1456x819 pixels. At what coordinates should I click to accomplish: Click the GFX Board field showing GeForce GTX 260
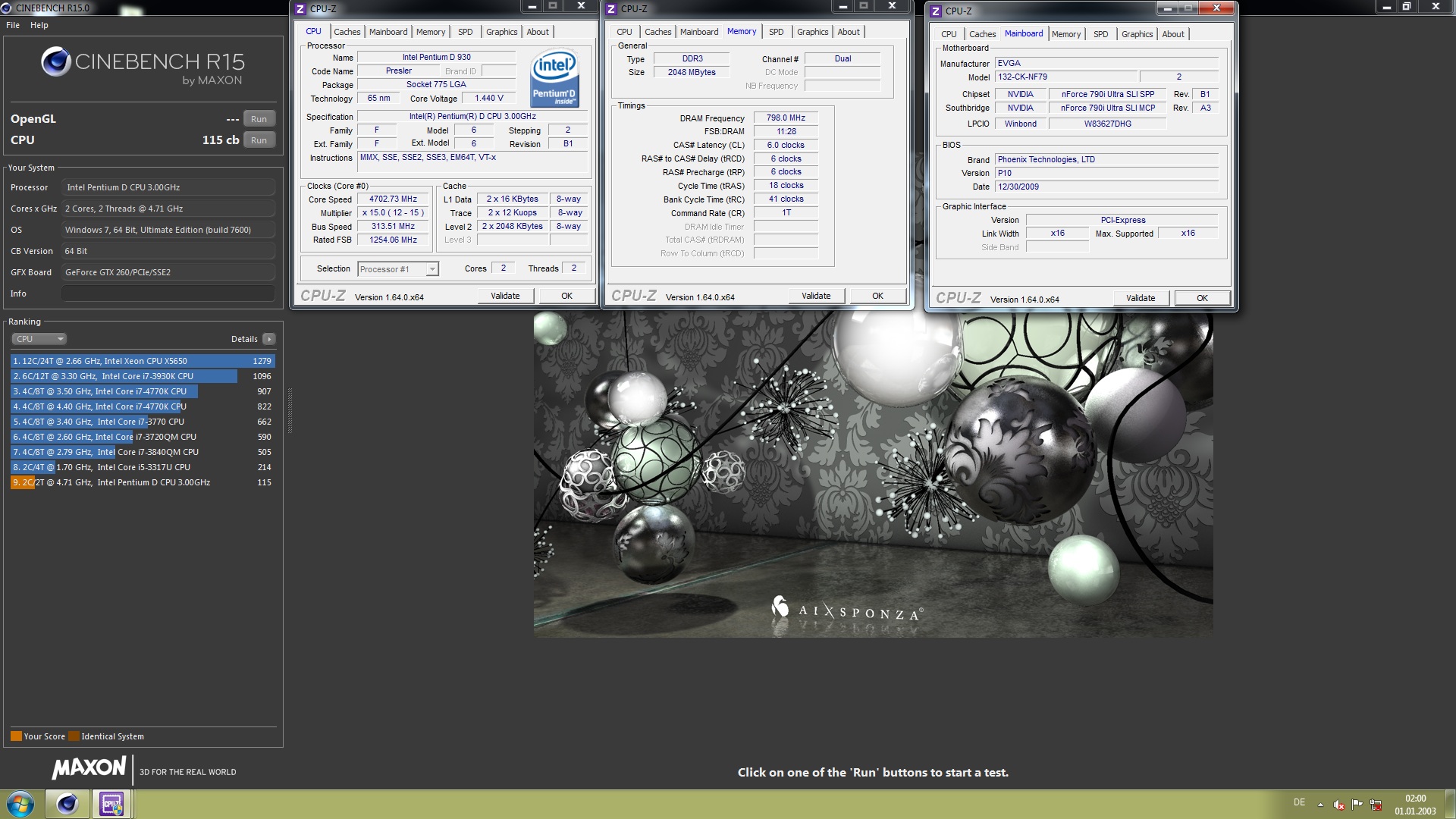click(168, 272)
